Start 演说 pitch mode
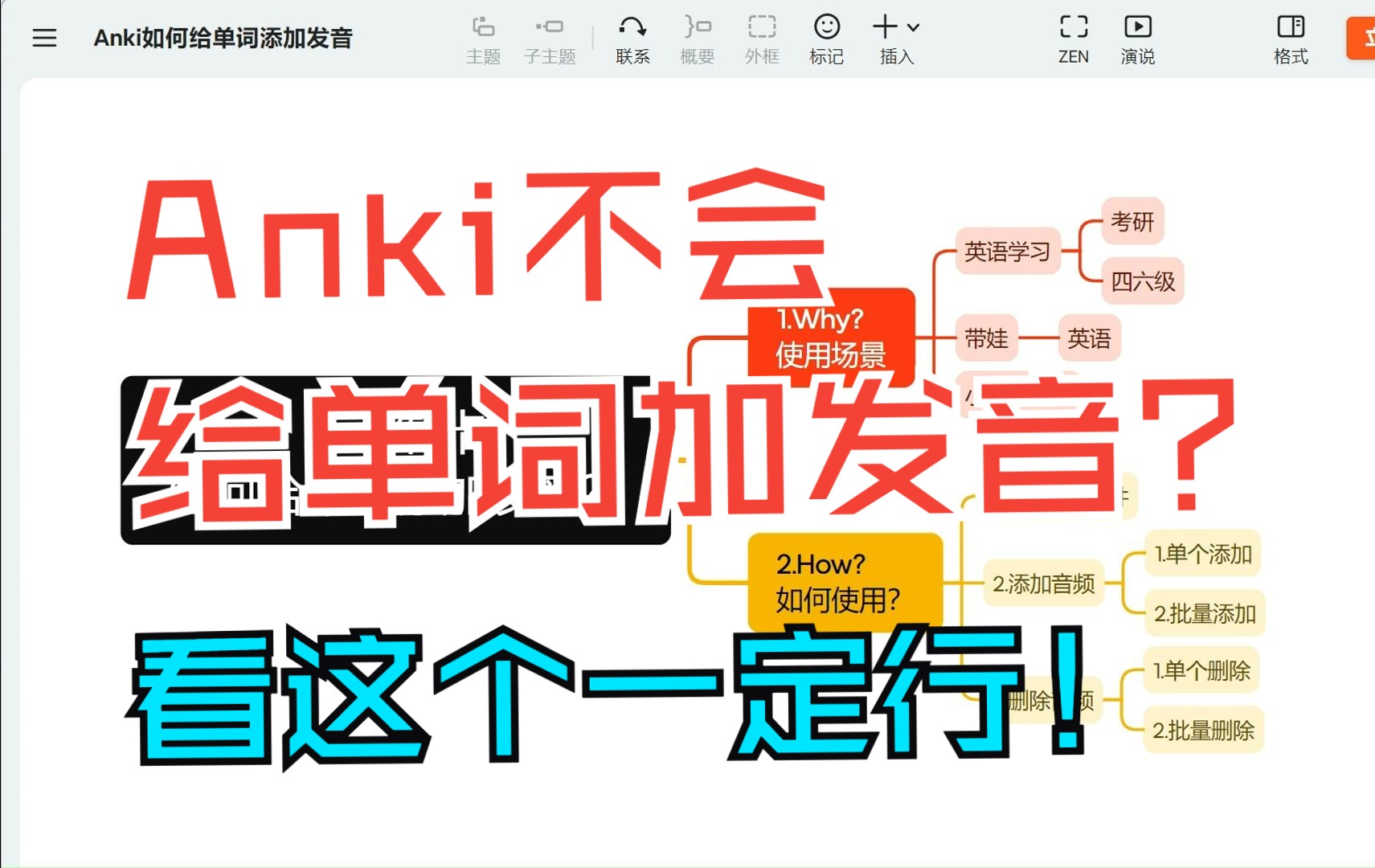The height and width of the screenshot is (868, 1375). coord(1137,39)
